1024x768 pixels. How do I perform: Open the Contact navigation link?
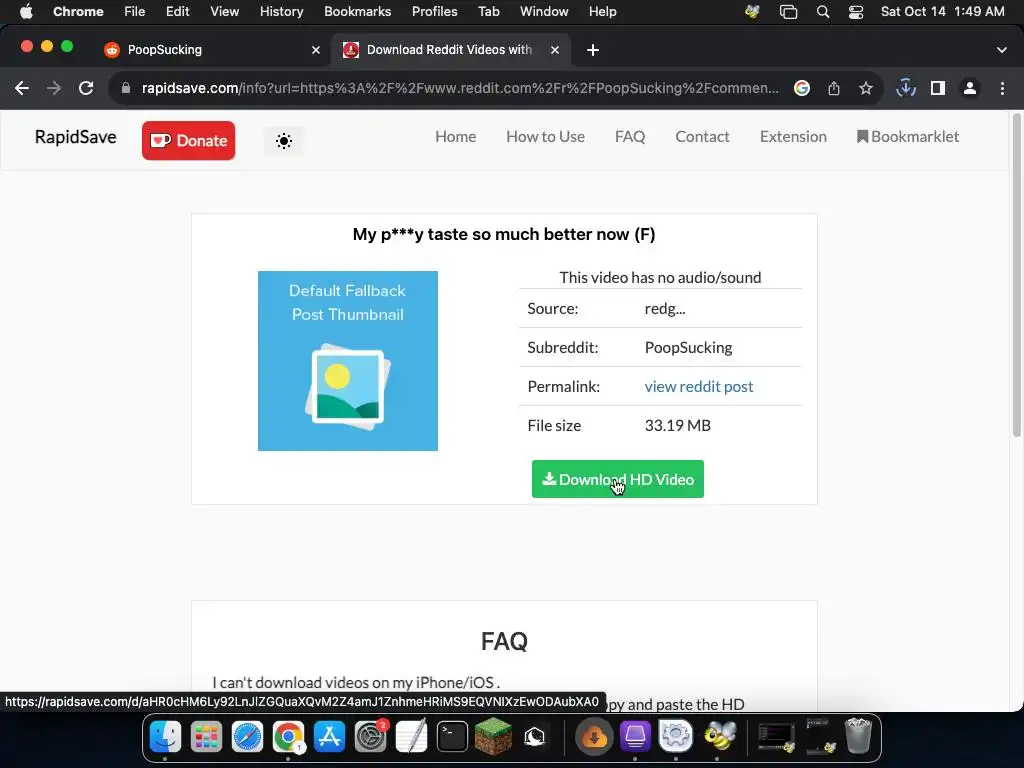tap(702, 136)
